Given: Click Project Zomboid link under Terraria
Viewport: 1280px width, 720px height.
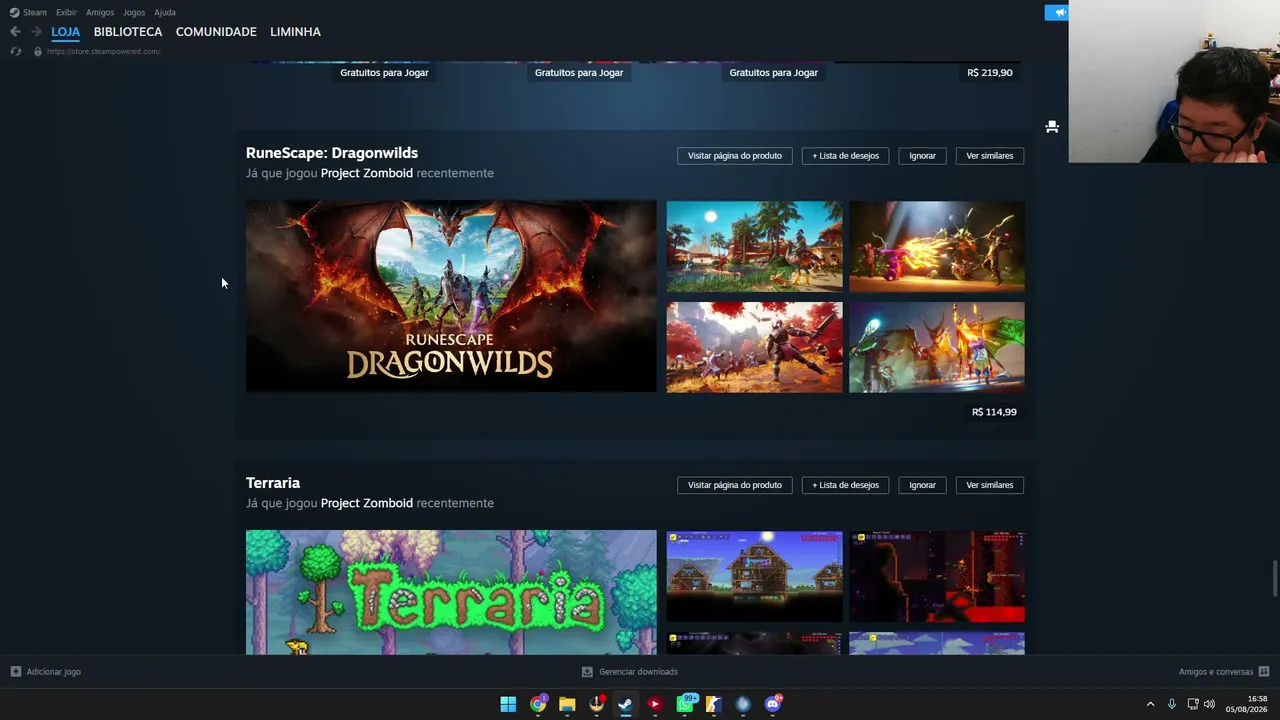Looking at the screenshot, I should point(367,503).
